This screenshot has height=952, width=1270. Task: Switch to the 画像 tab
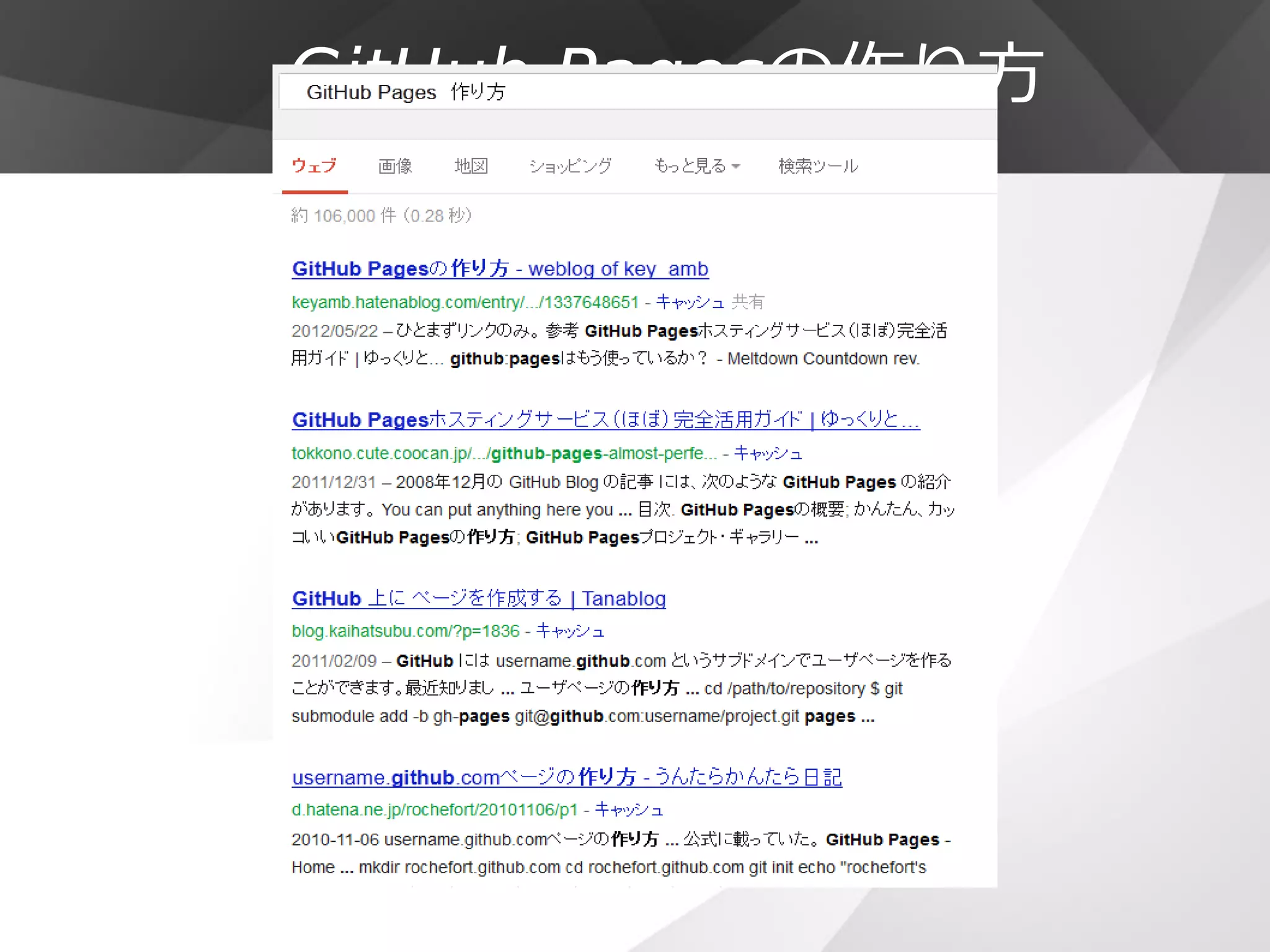tap(395, 166)
